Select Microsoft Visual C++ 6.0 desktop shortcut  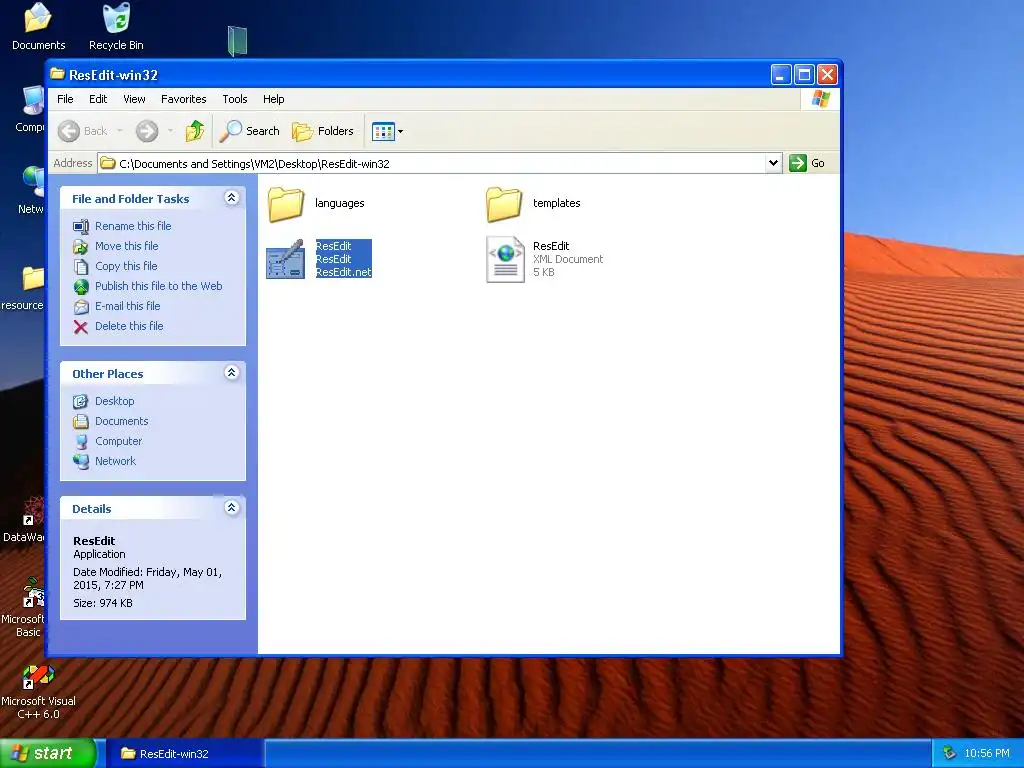[x=38, y=692]
